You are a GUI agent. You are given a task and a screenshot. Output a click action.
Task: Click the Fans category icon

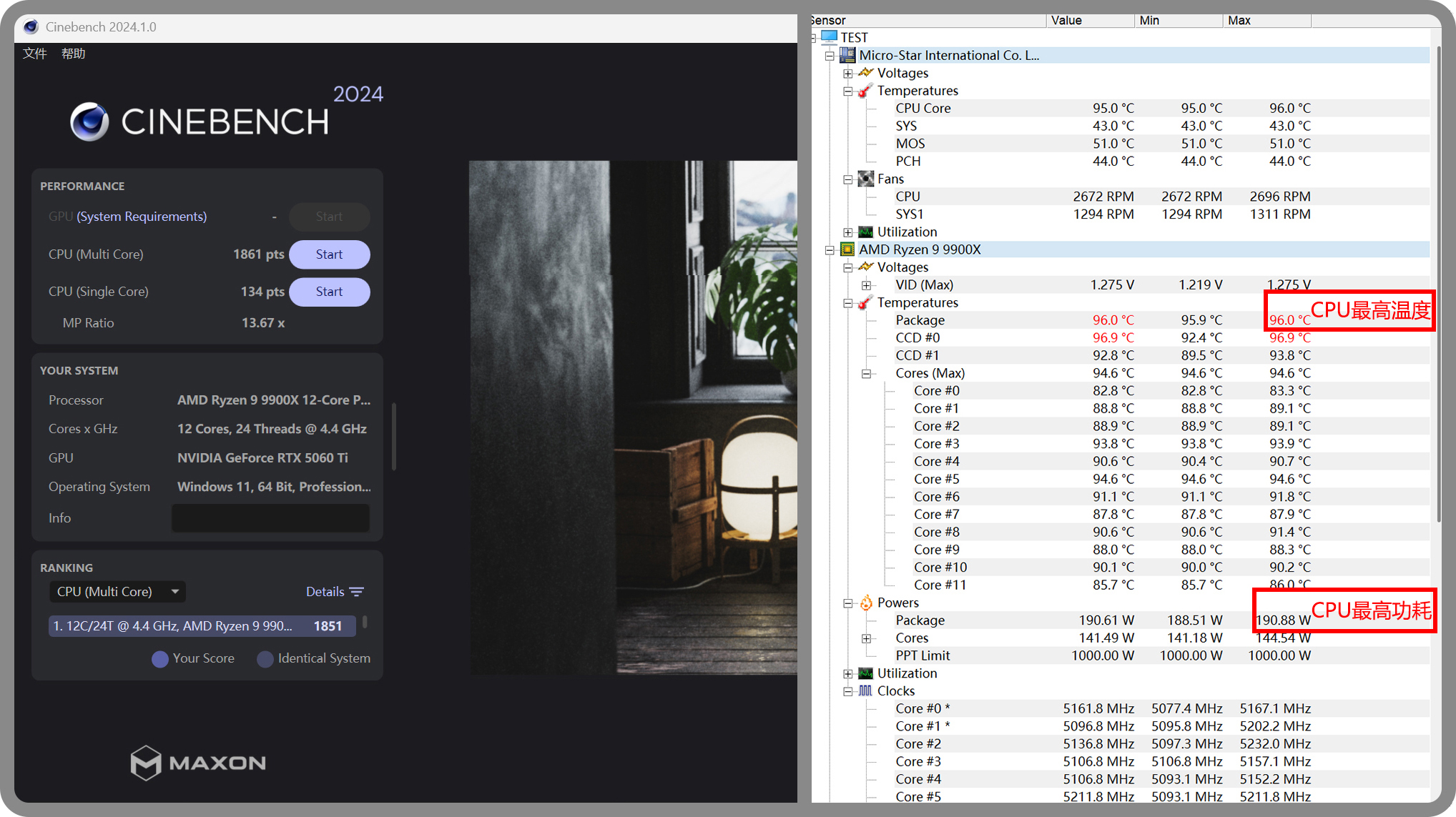pos(865,179)
